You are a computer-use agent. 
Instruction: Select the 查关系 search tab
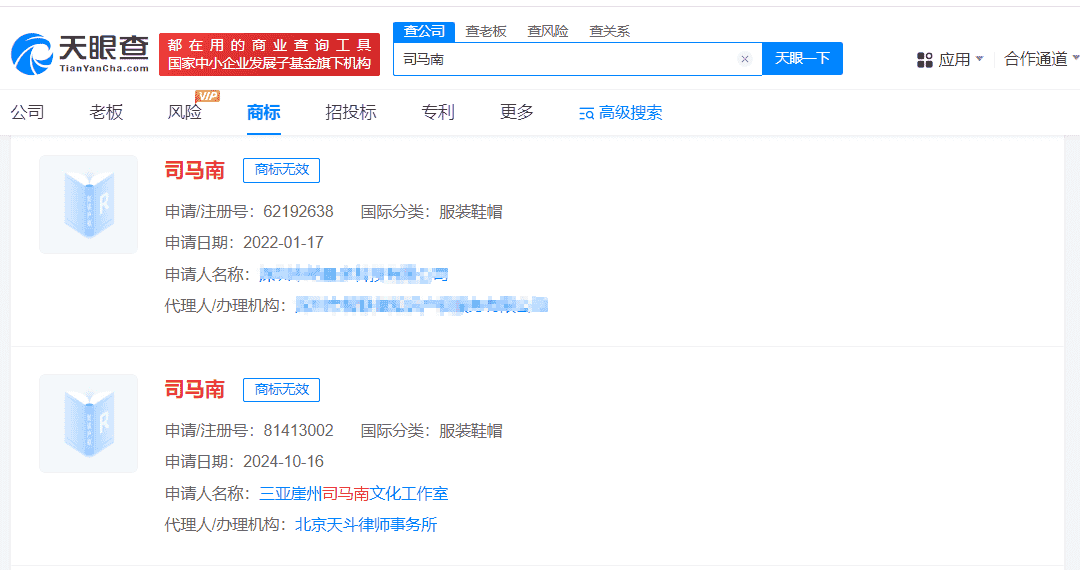pyautogui.click(x=609, y=31)
